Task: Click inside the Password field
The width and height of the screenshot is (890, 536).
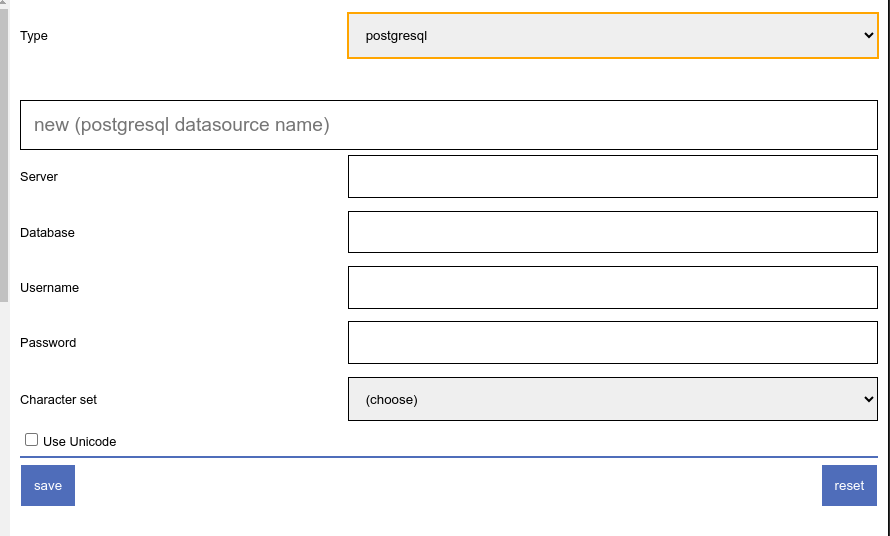Action: pyautogui.click(x=612, y=343)
